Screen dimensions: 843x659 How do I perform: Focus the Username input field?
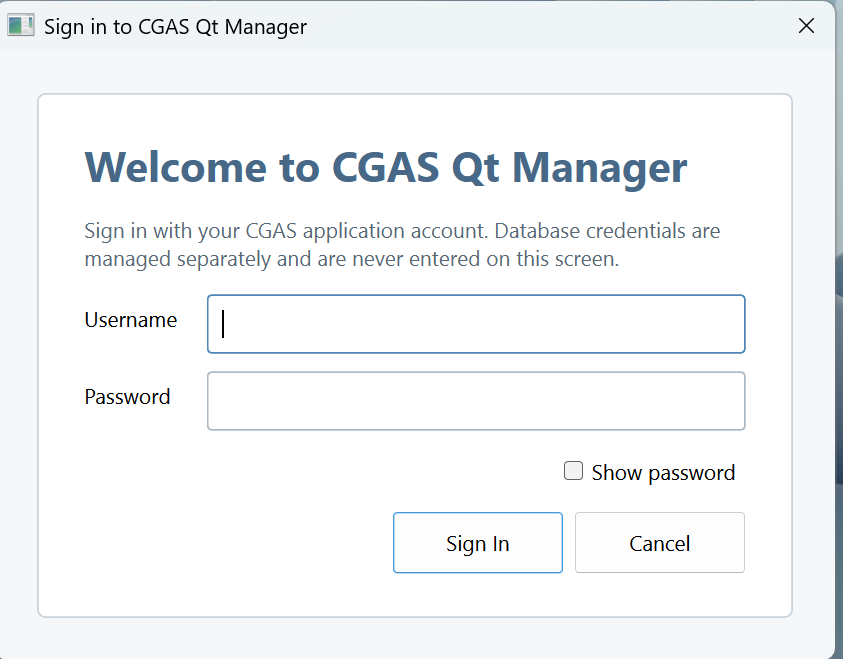tap(476, 324)
